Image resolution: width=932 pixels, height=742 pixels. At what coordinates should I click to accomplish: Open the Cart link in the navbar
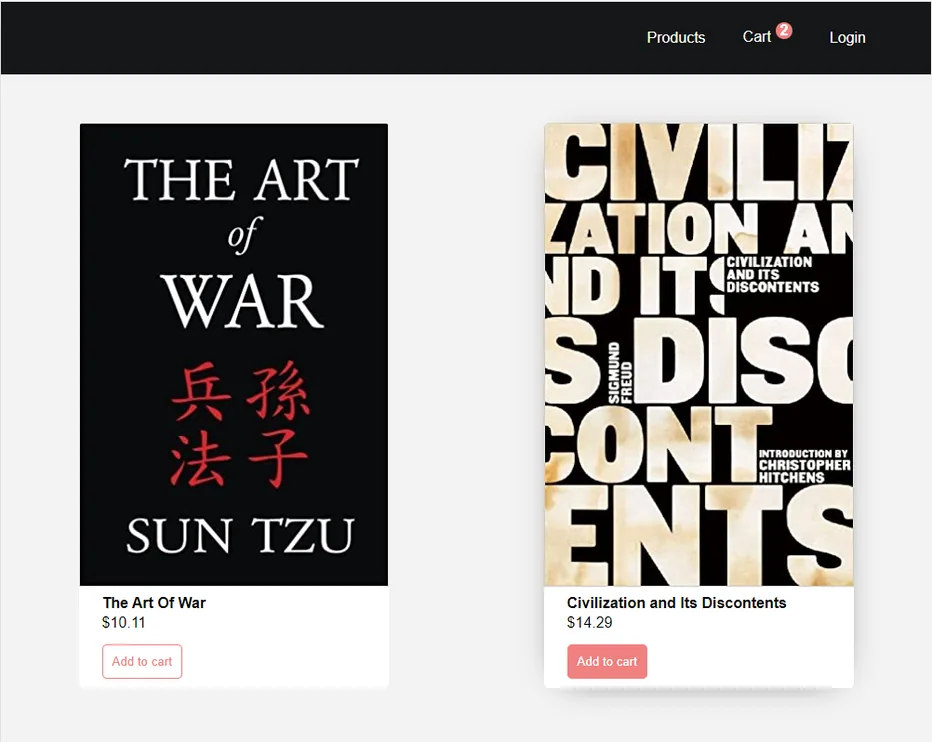click(x=757, y=37)
